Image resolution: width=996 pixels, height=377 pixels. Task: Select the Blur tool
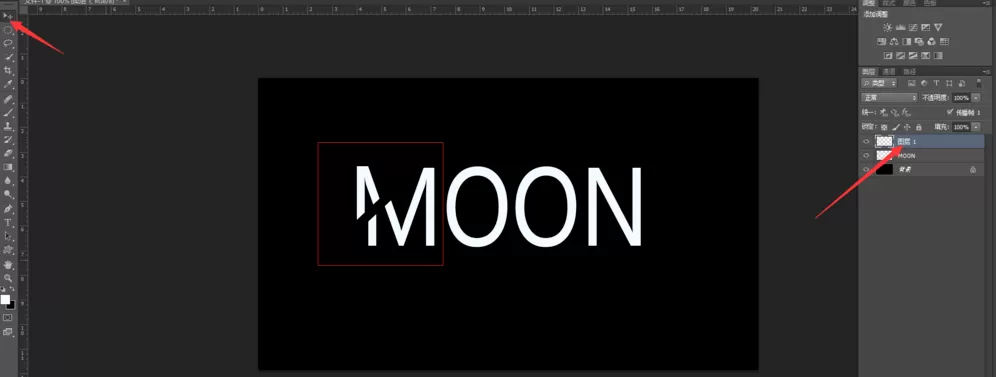pyautogui.click(x=8, y=181)
